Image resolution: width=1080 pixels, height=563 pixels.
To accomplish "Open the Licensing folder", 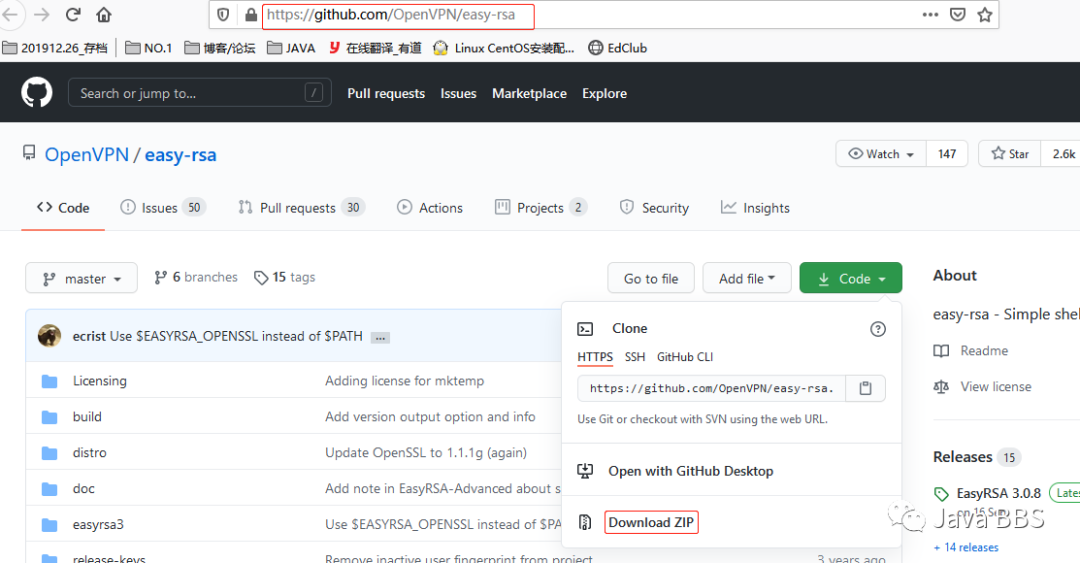I will (x=100, y=381).
